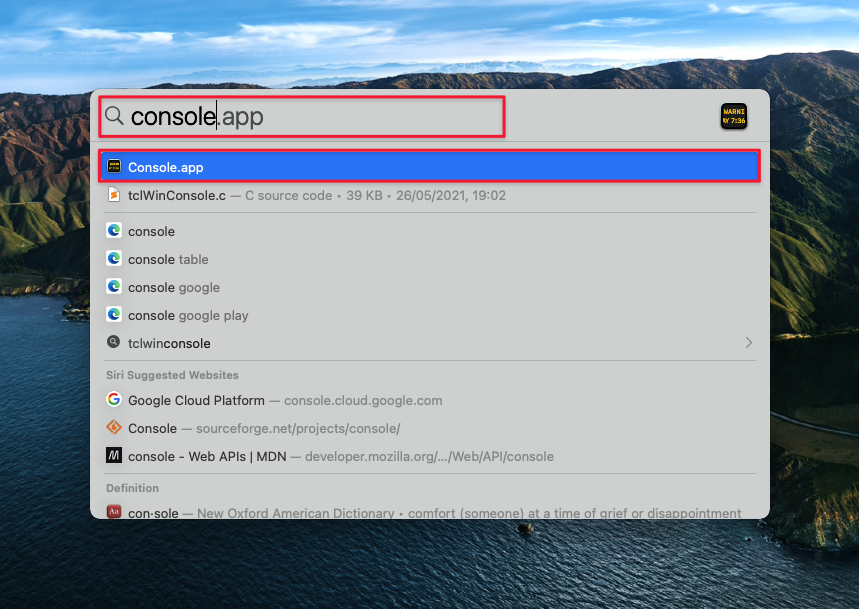Image resolution: width=859 pixels, height=609 pixels.
Task: Click the Console app preview icon beside search bar
Action: point(733,116)
